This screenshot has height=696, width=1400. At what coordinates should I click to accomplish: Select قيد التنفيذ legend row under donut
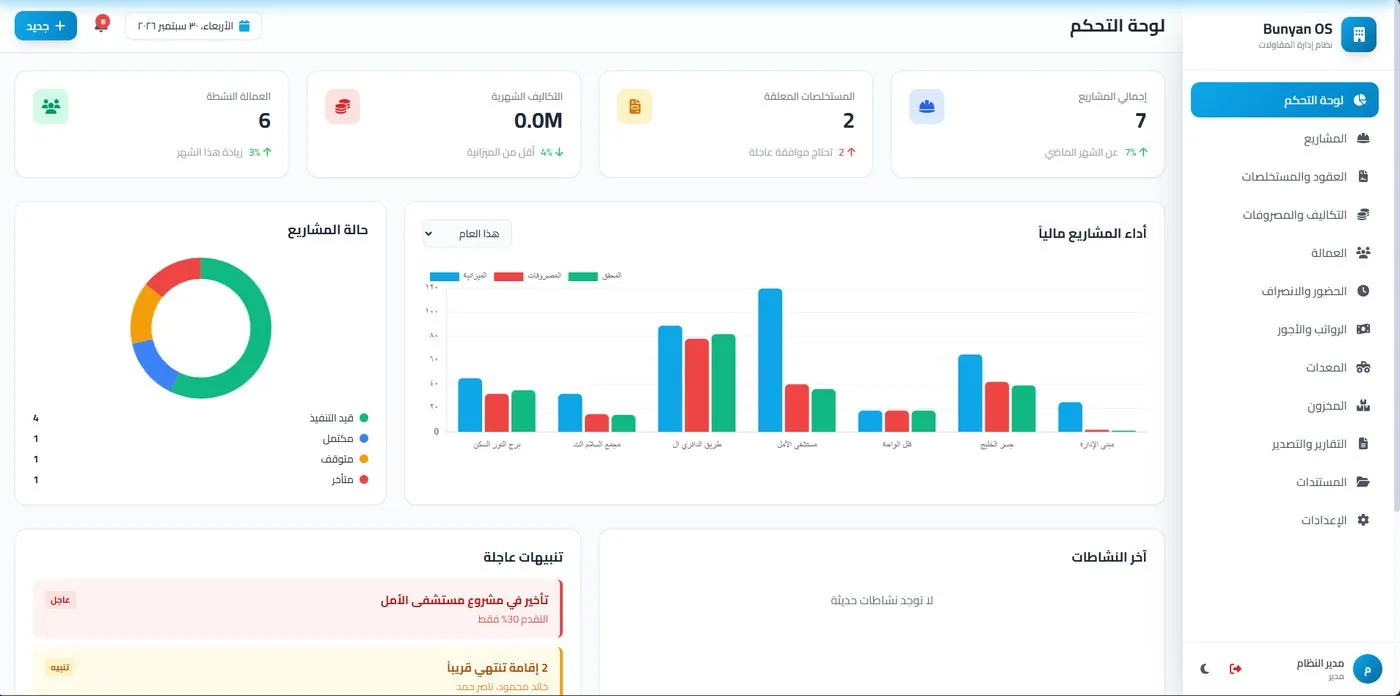[x=201, y=418]
